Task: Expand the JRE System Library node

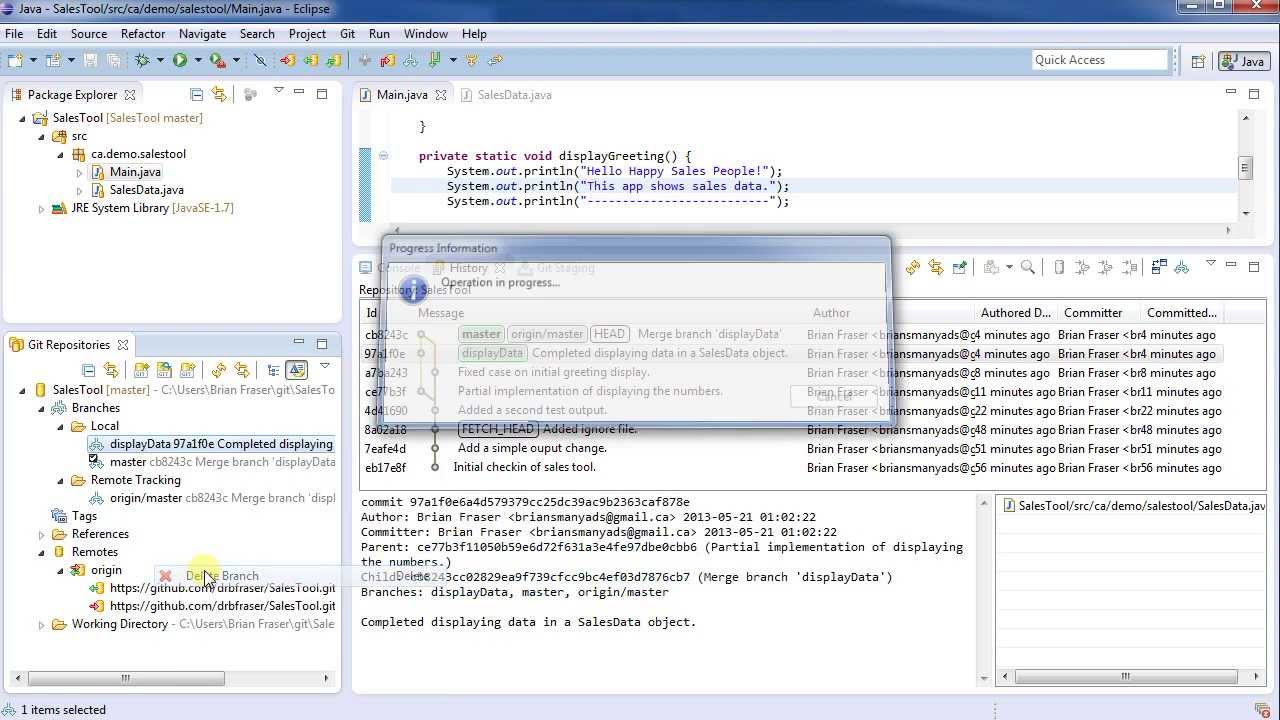Action: click(42, 209)
